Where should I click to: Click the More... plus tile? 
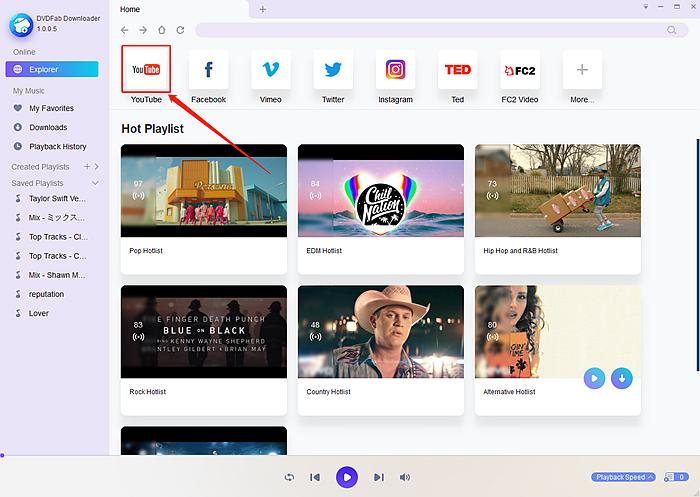[x=582, y=70]
